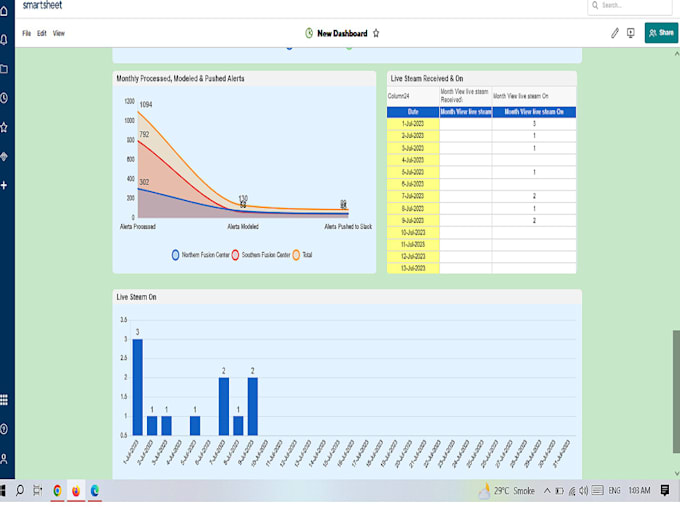The width and height of the screenshot is (680, 510).
Task: Click the Alerts Pushed to Slack axis label
Action: [348, 226]
